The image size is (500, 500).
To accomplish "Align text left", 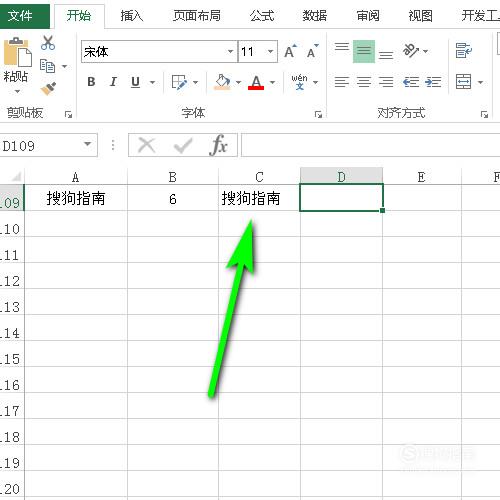I will pyautogui.click(x=342, y=82).
